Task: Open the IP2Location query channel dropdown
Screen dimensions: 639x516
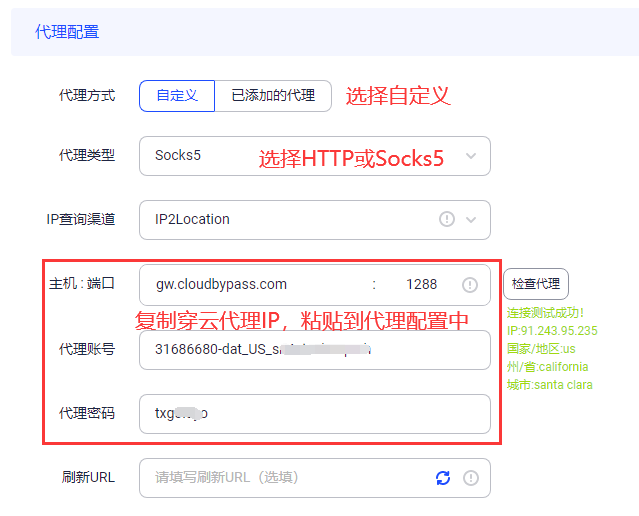Action: pyautogui.click(x=290, y=219)
